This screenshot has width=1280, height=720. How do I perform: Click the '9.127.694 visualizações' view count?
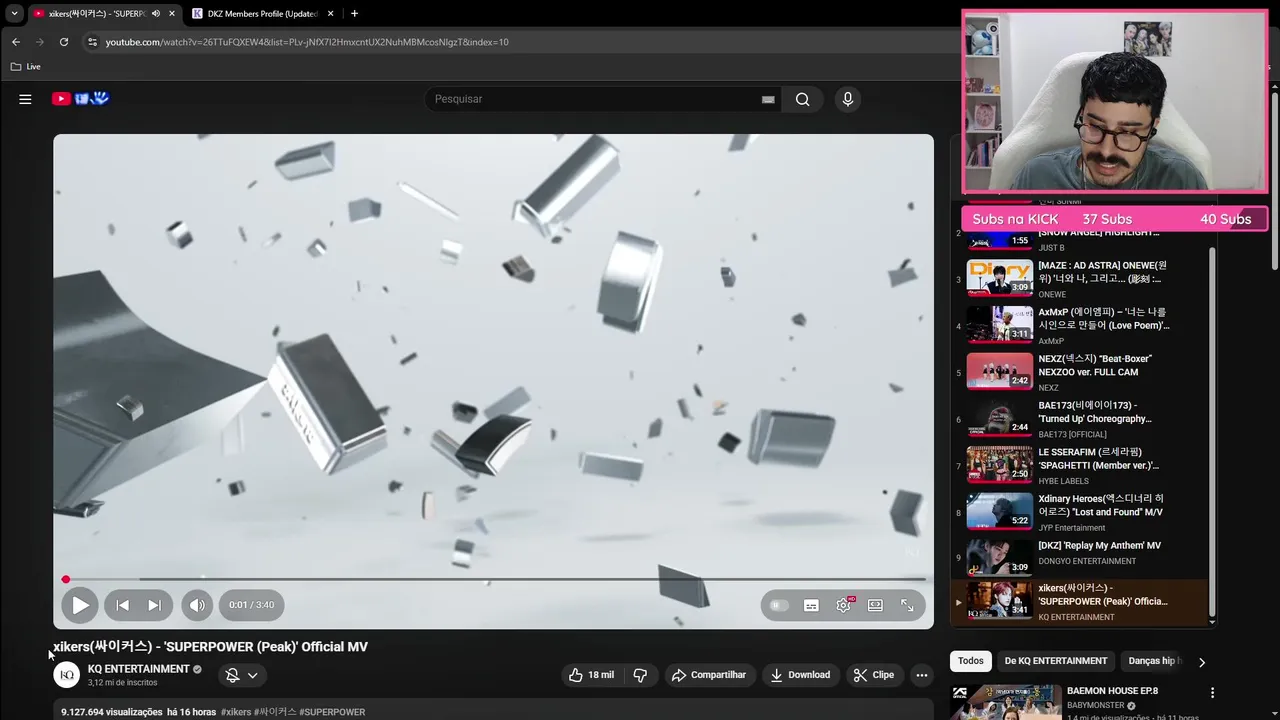click(111, 712)
